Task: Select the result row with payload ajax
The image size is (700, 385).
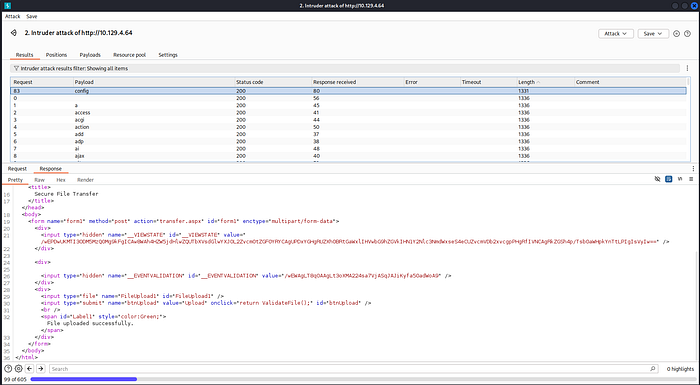Action: point(348,156)
